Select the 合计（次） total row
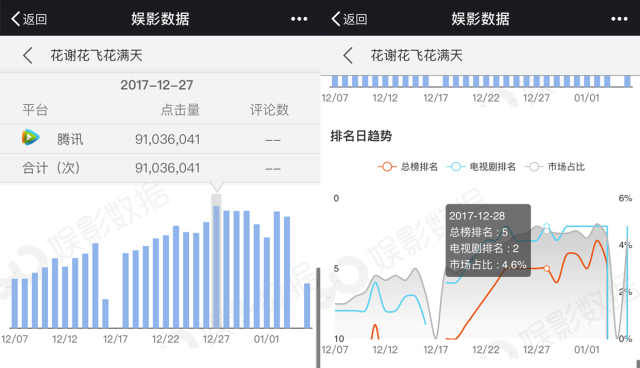This screenshot has height=368, width=640. click(x=160, y=168)
